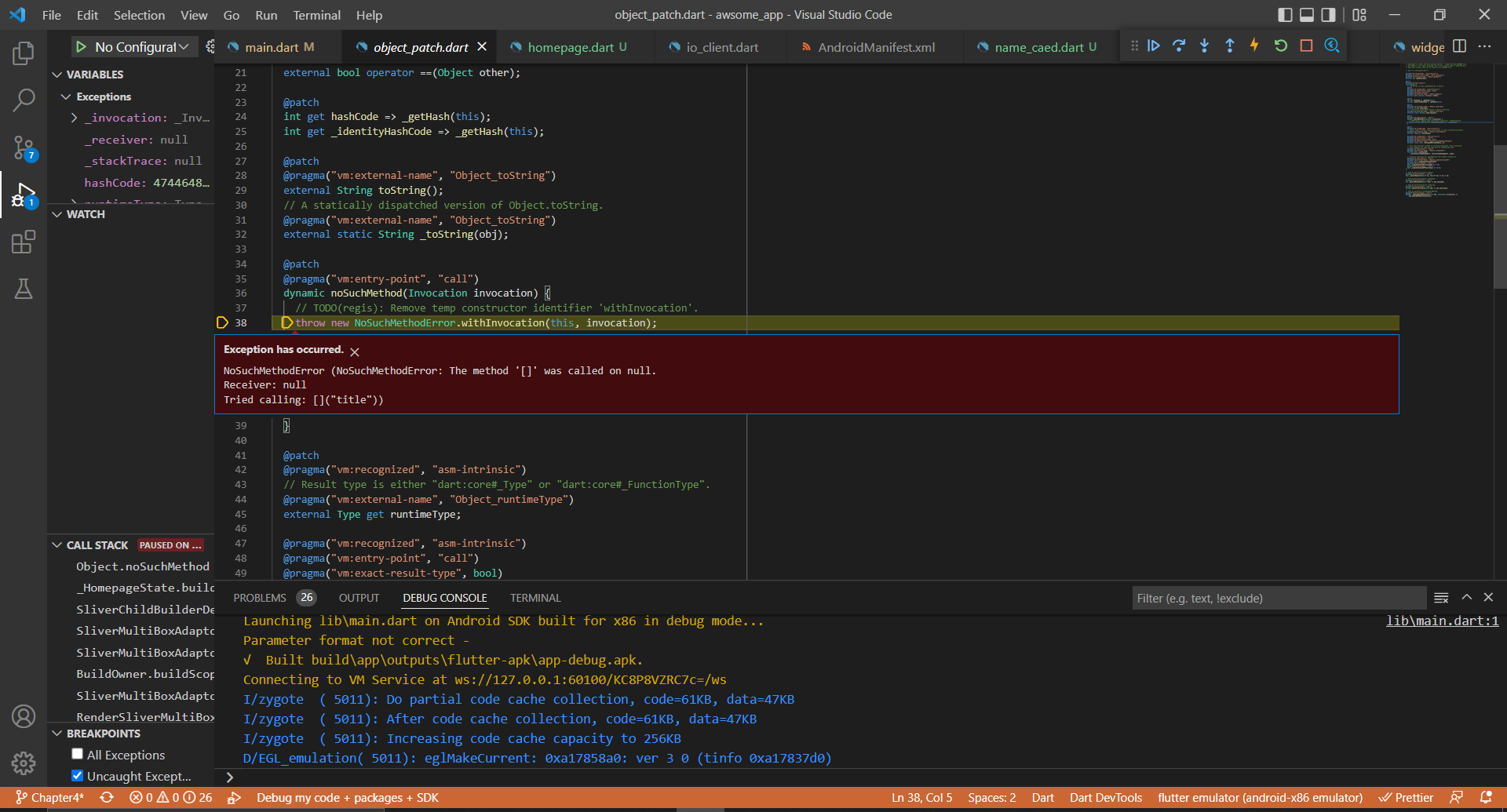Viewport: 1507px width, 812px height.
Task: Maximize the panel with the chevron up
Action: pyautogui.click(x=1466, y=598)
